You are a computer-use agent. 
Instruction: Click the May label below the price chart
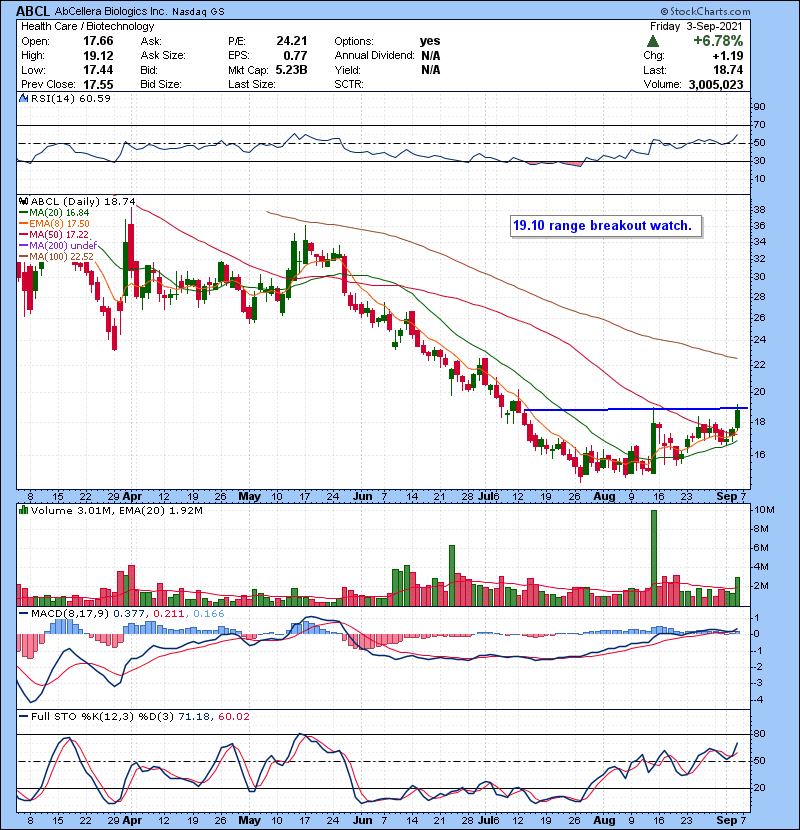coord(249,497)
